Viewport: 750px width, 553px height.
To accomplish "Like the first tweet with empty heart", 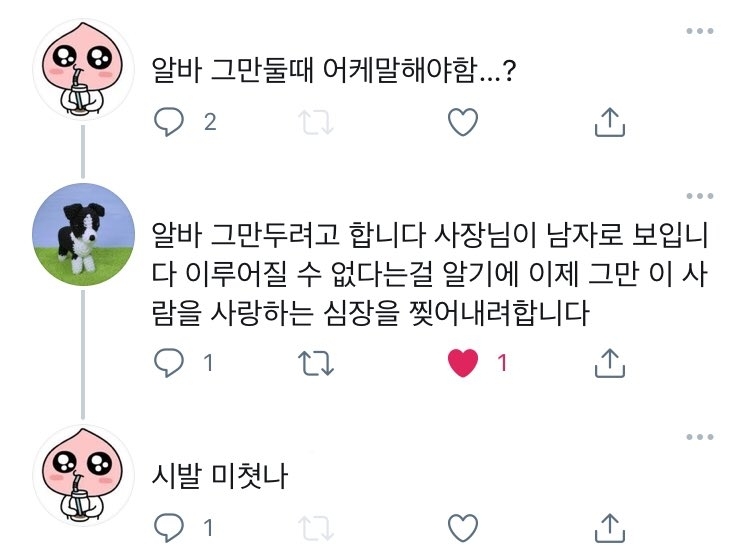I will (463, 122).
